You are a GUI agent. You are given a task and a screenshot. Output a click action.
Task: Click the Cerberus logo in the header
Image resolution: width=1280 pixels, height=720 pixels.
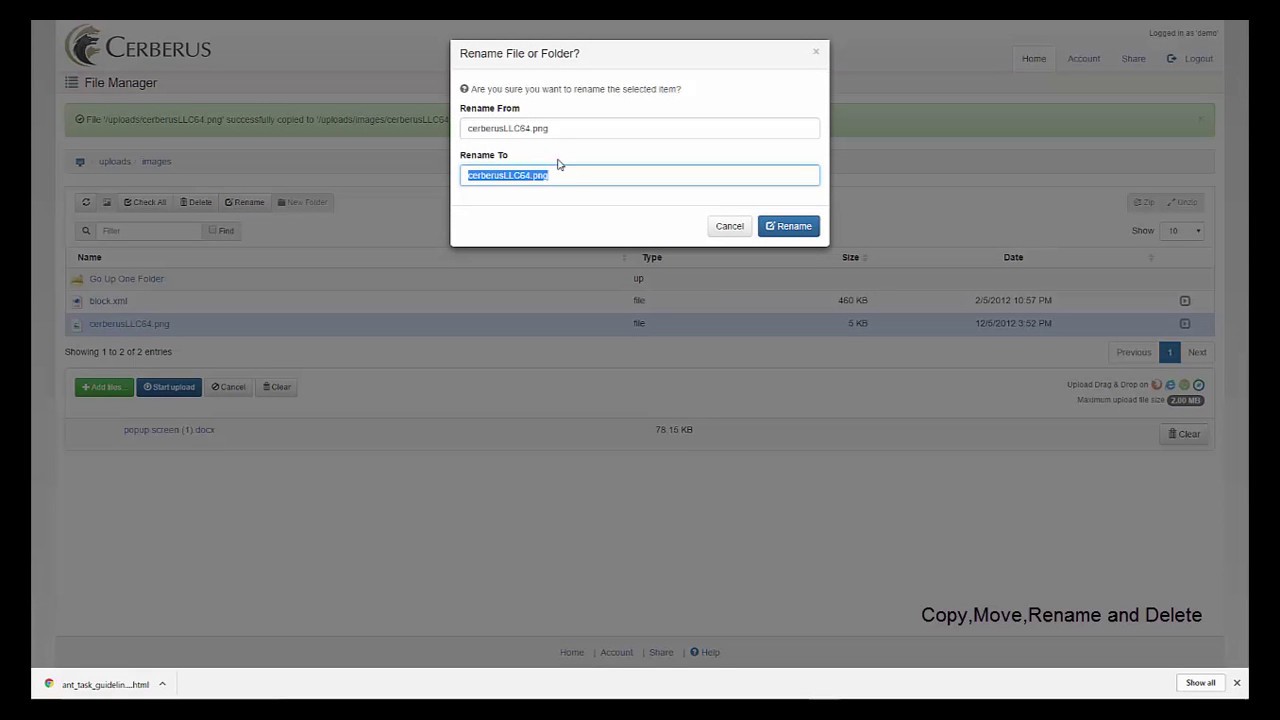(x=138, y=46)
